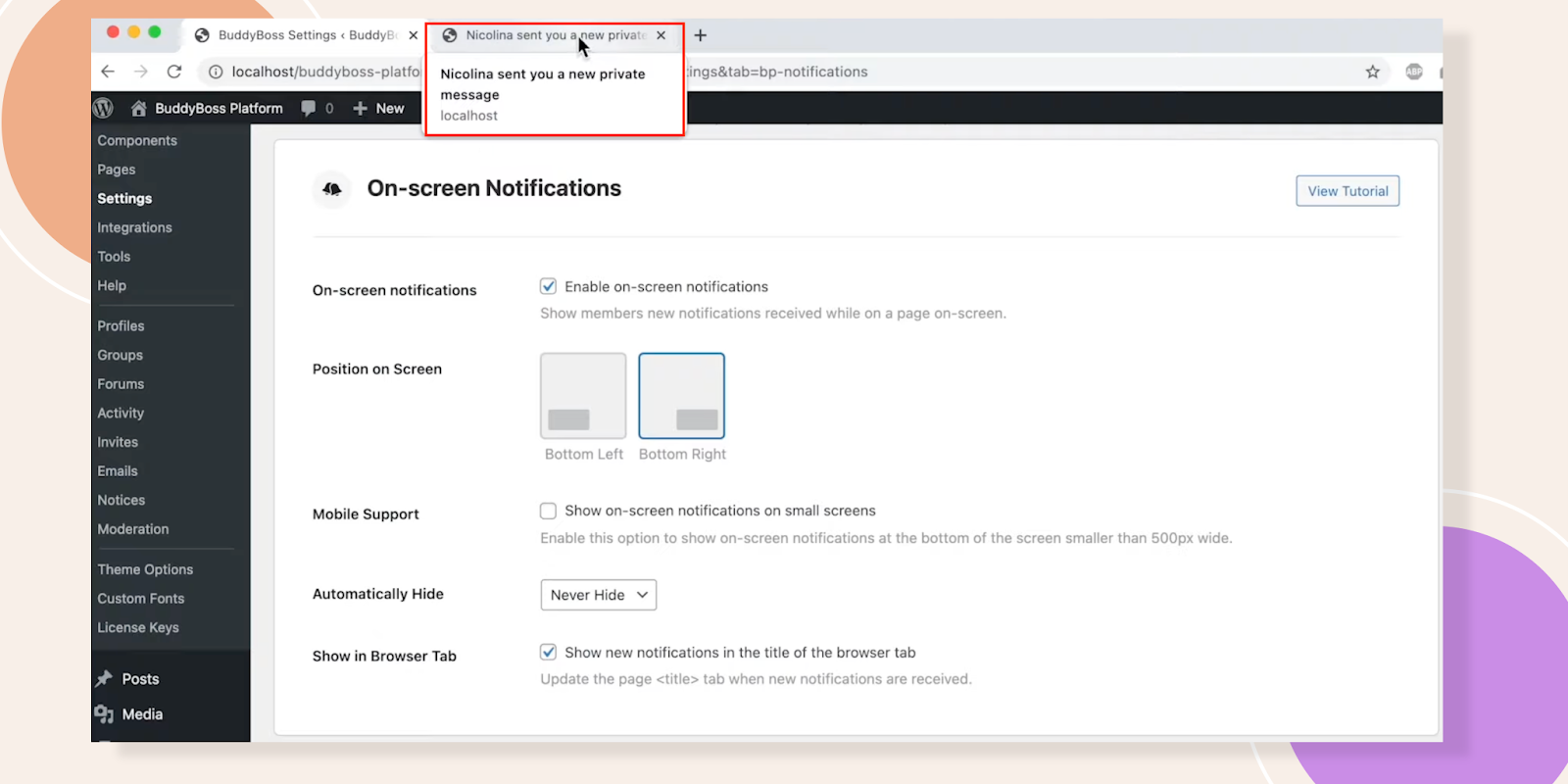Click the BuddyBoss Platform site name
Image resolution: width=1568 pixels, height=784 pixels.
219,108
